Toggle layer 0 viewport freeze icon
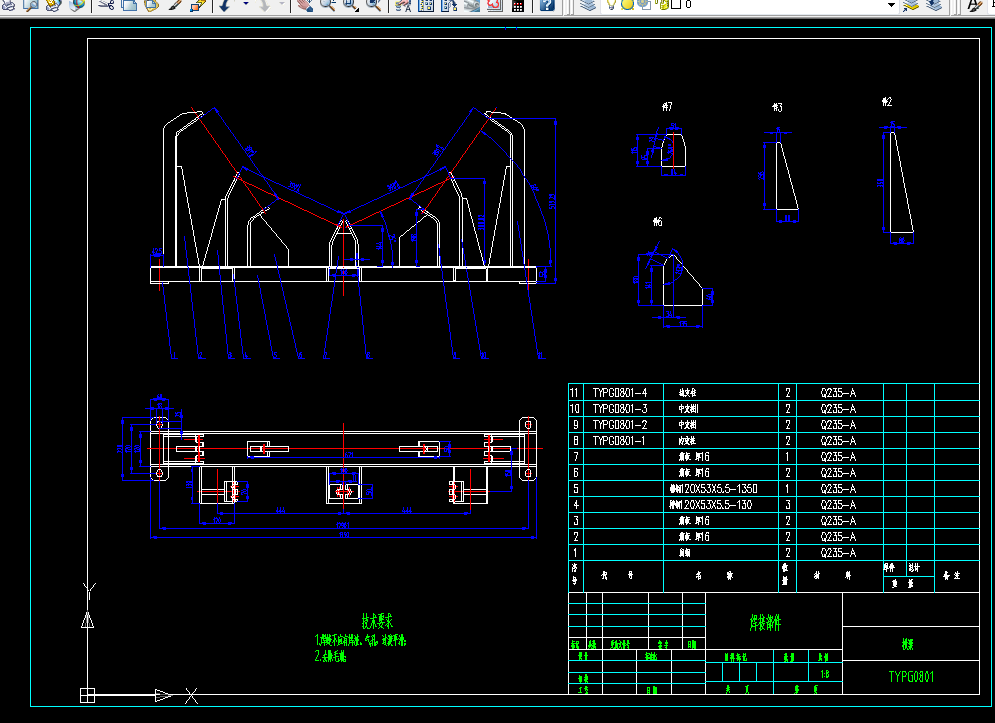This screenshot has width=995, height=723. pyautogui.click(x=643, y=4)
